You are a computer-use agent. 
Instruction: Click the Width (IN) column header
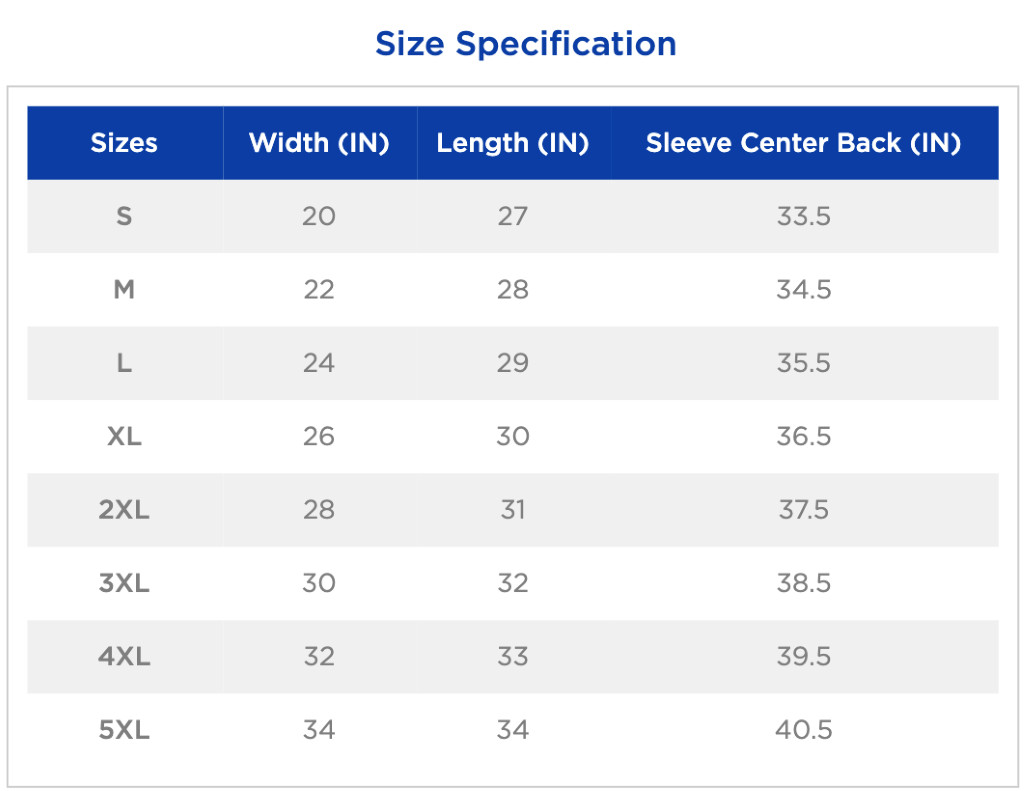[x=319, y=143]
